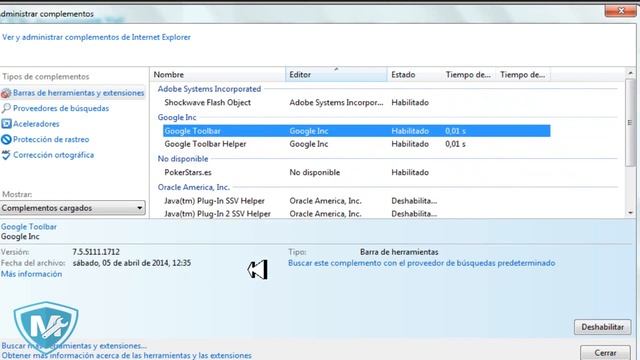Screen dimensions: 640x360
Task: Click the Oracle America, Inc. group header
Action: click(x=193, y=187)
